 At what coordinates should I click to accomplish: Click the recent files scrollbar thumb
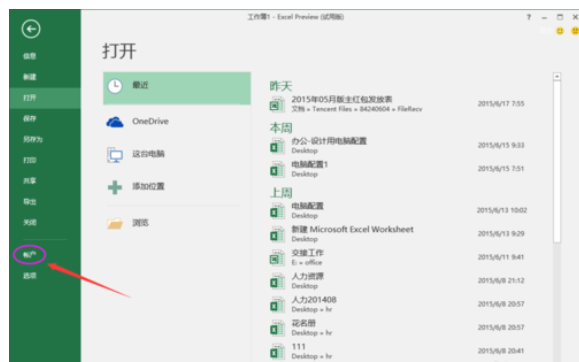pyautogui.click(x=557, y=162)
